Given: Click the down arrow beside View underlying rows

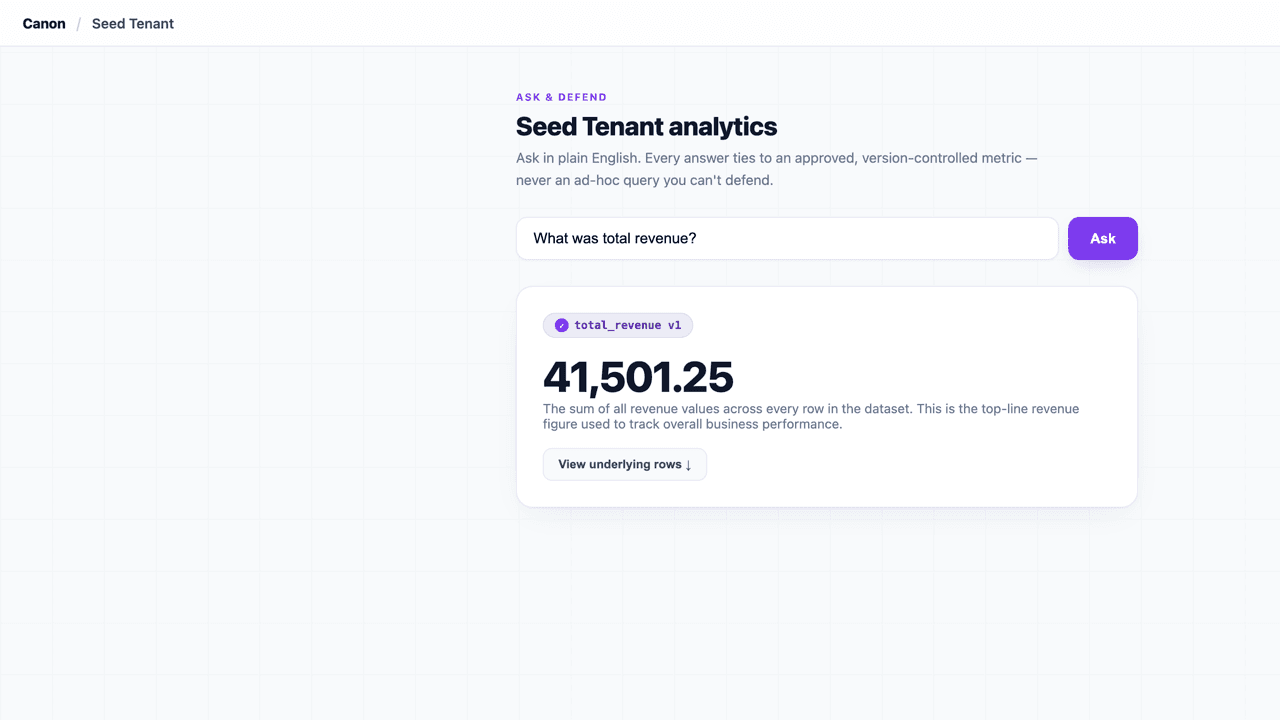Looking at the screenshot, I should (688, 465).
